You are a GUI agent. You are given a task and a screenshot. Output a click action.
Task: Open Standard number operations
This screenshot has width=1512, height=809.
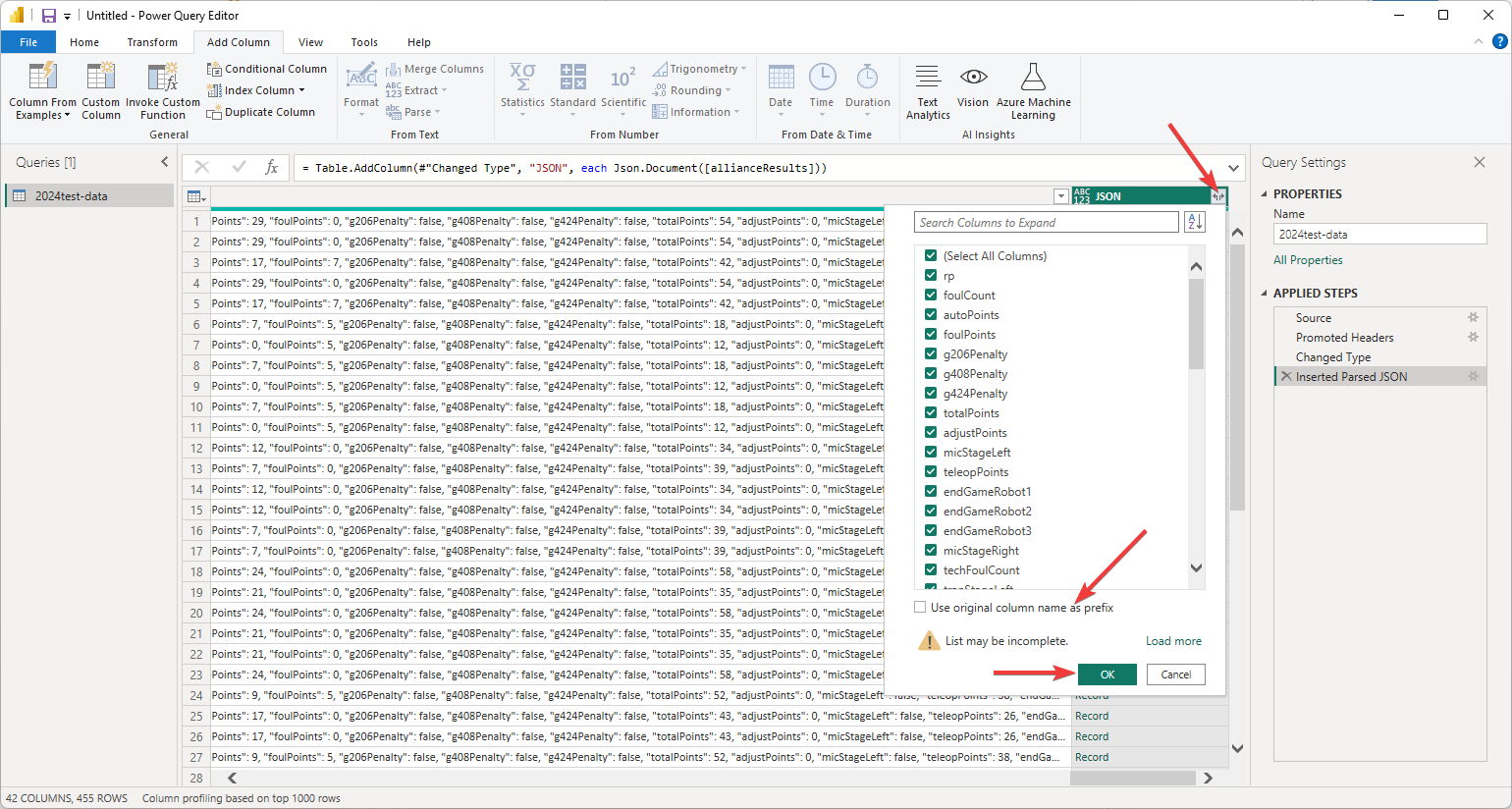[572, 90]
